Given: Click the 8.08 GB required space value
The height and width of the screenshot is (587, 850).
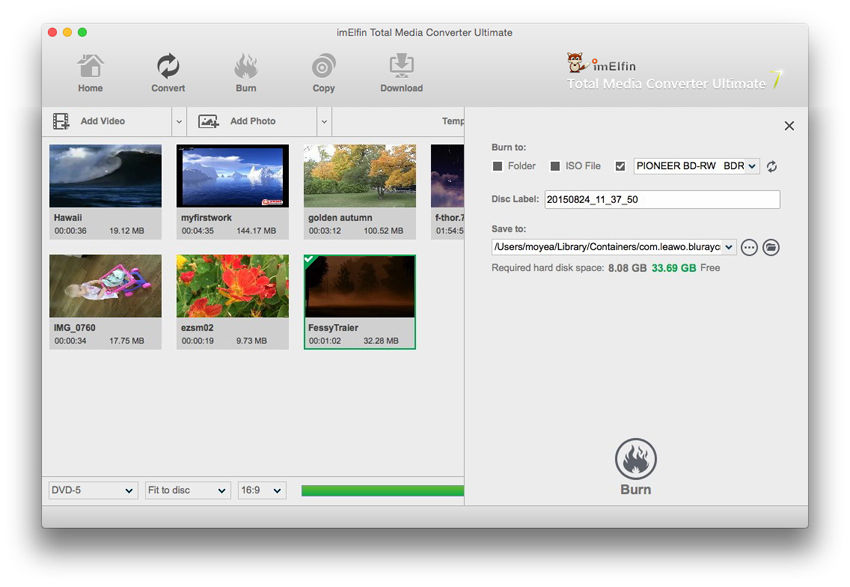Looking at the screenshot, I should tap(627, 268).
